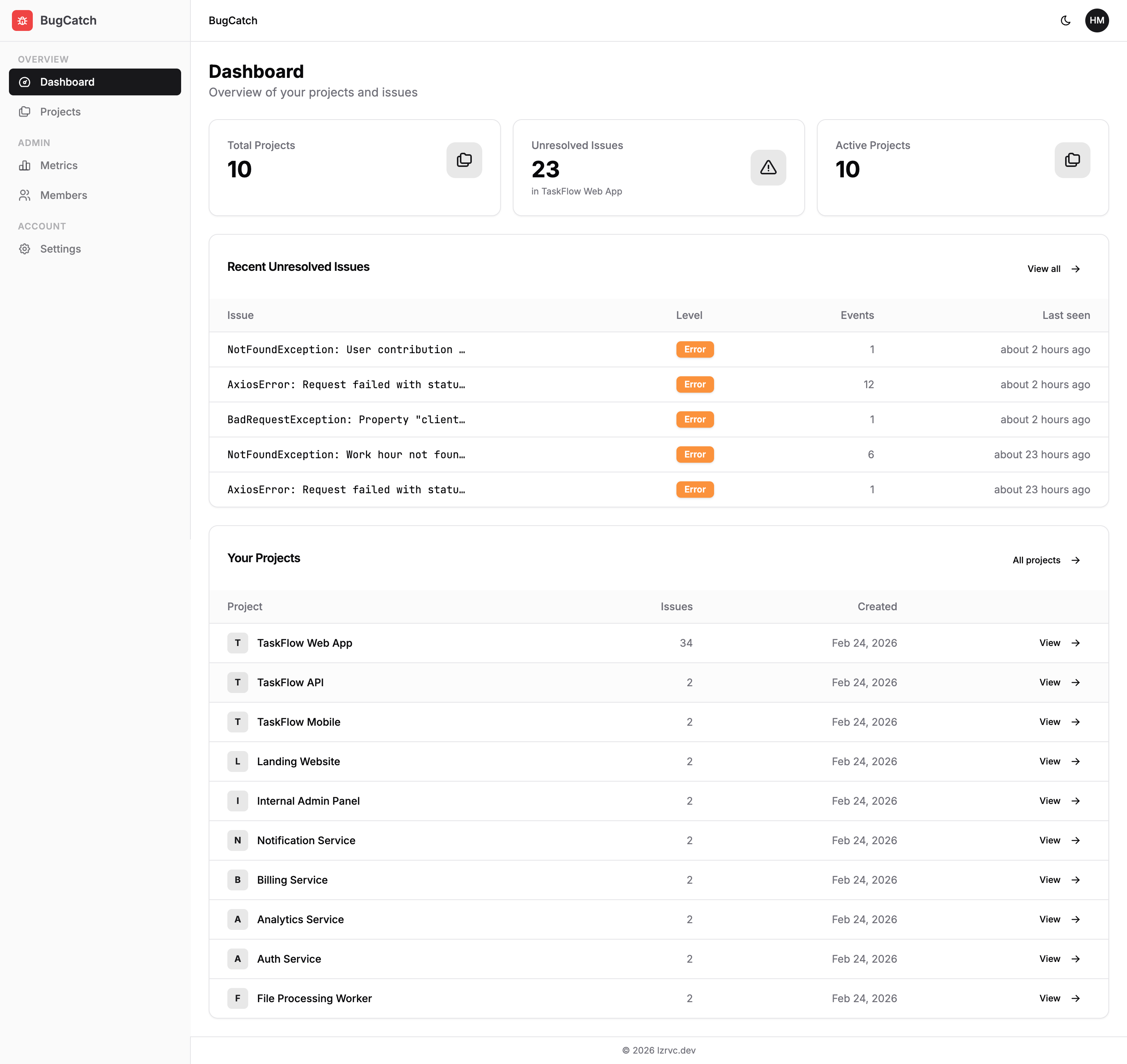
Task: Click the Error badge on the AxiosError row
Action: 695,384
